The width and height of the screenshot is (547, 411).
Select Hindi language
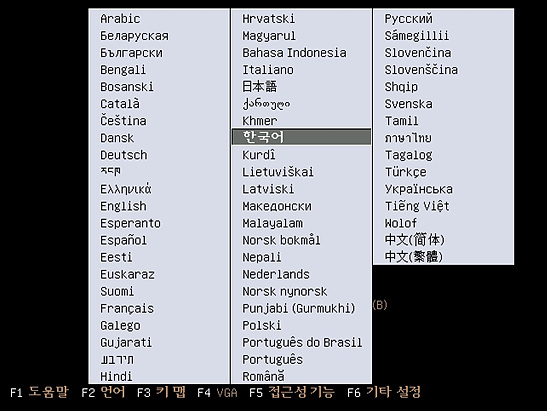(116, 376)
